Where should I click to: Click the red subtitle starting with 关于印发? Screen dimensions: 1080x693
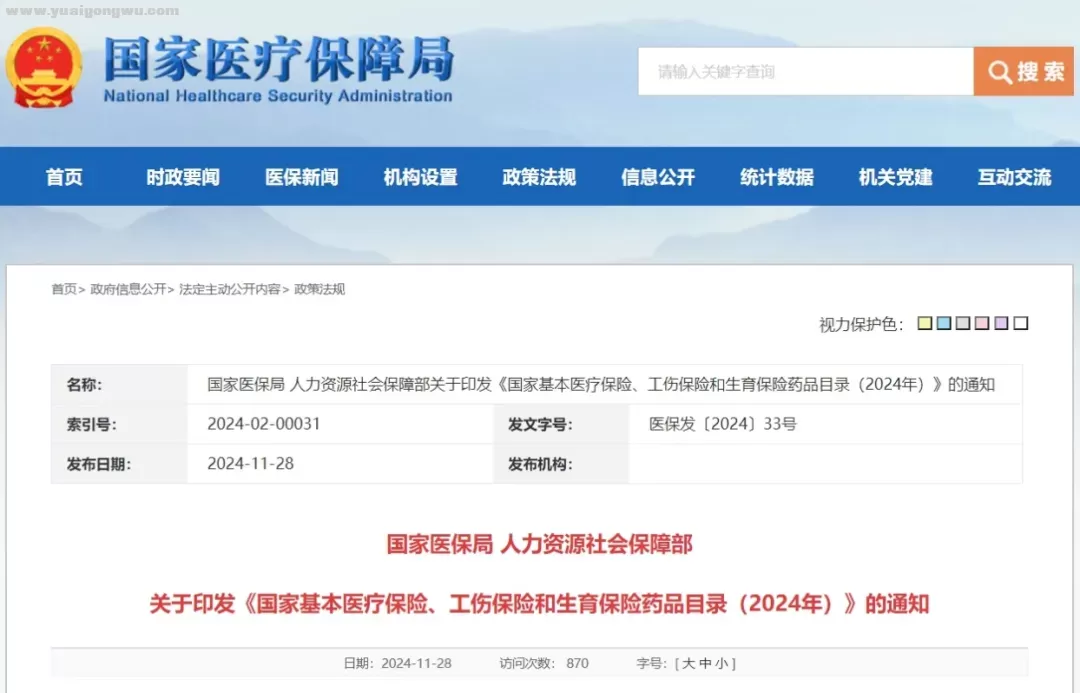[539, 604]
